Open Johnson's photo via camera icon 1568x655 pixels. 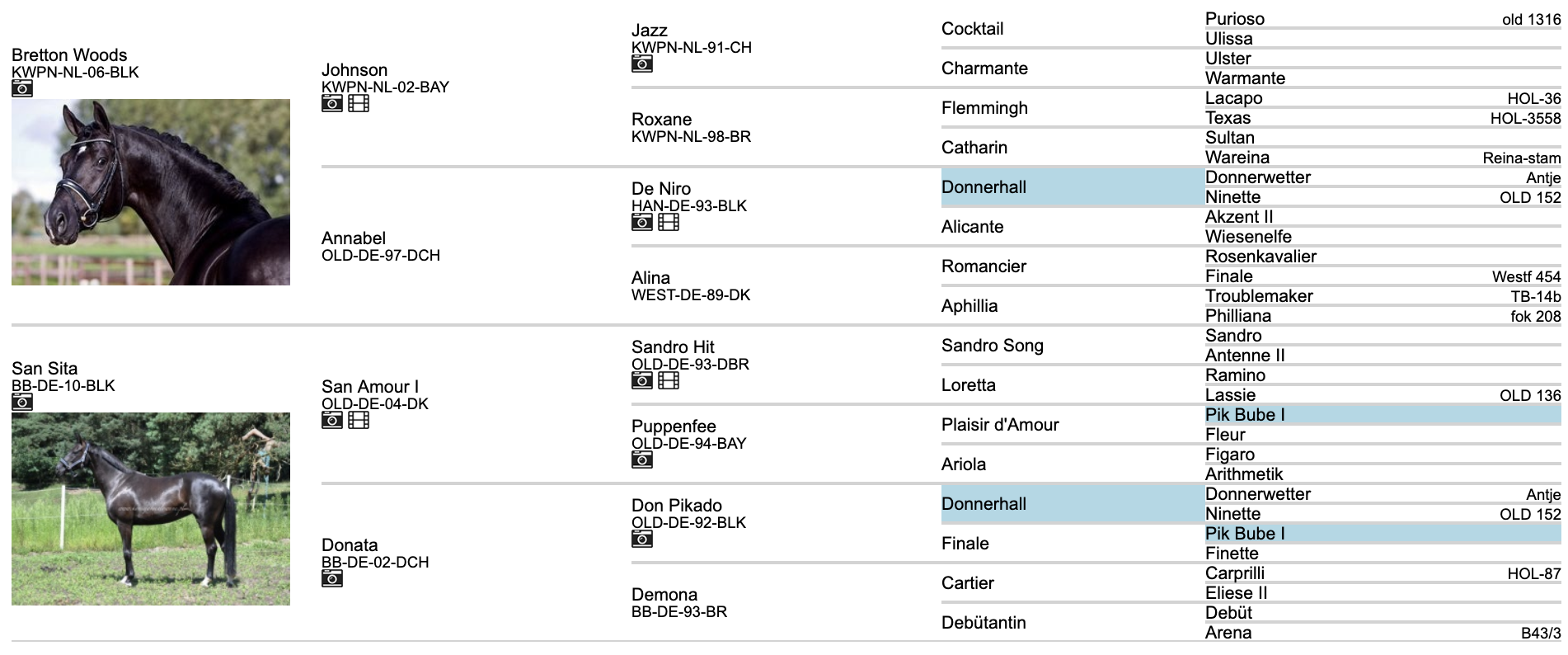point(331,103)
